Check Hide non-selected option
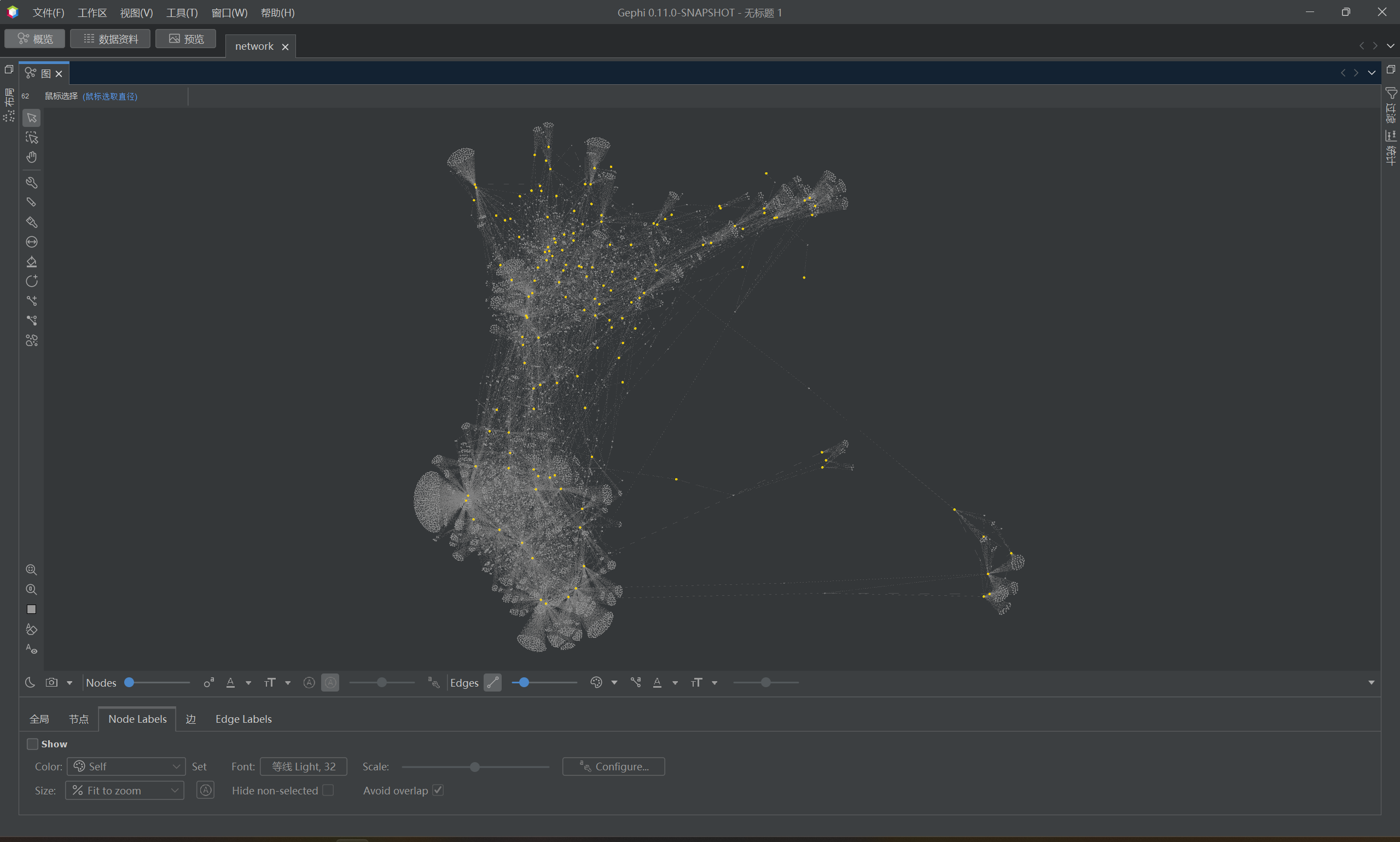1400x842 pixels. (x=328, y=791)
